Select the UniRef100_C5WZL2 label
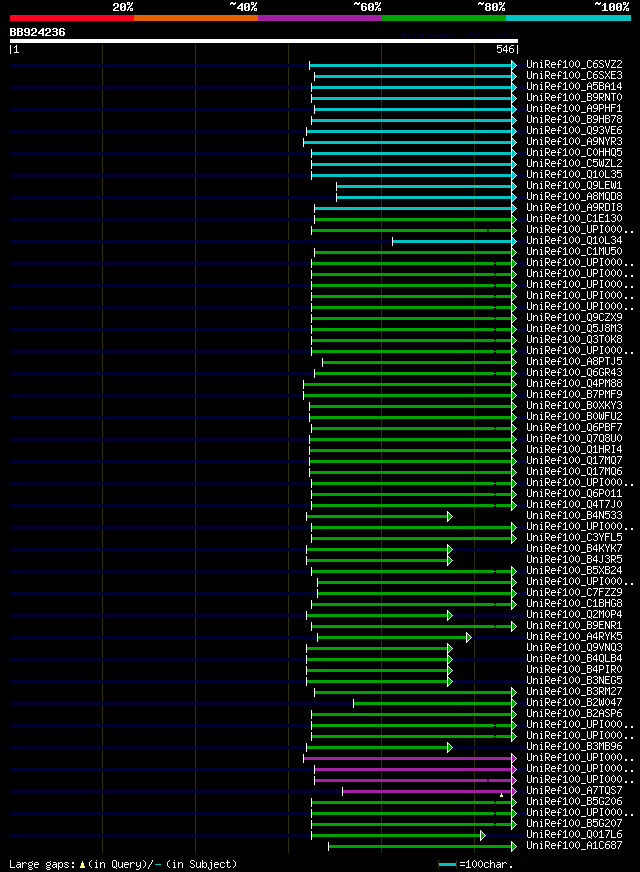640x872 pixels. (x=574, y=164)
